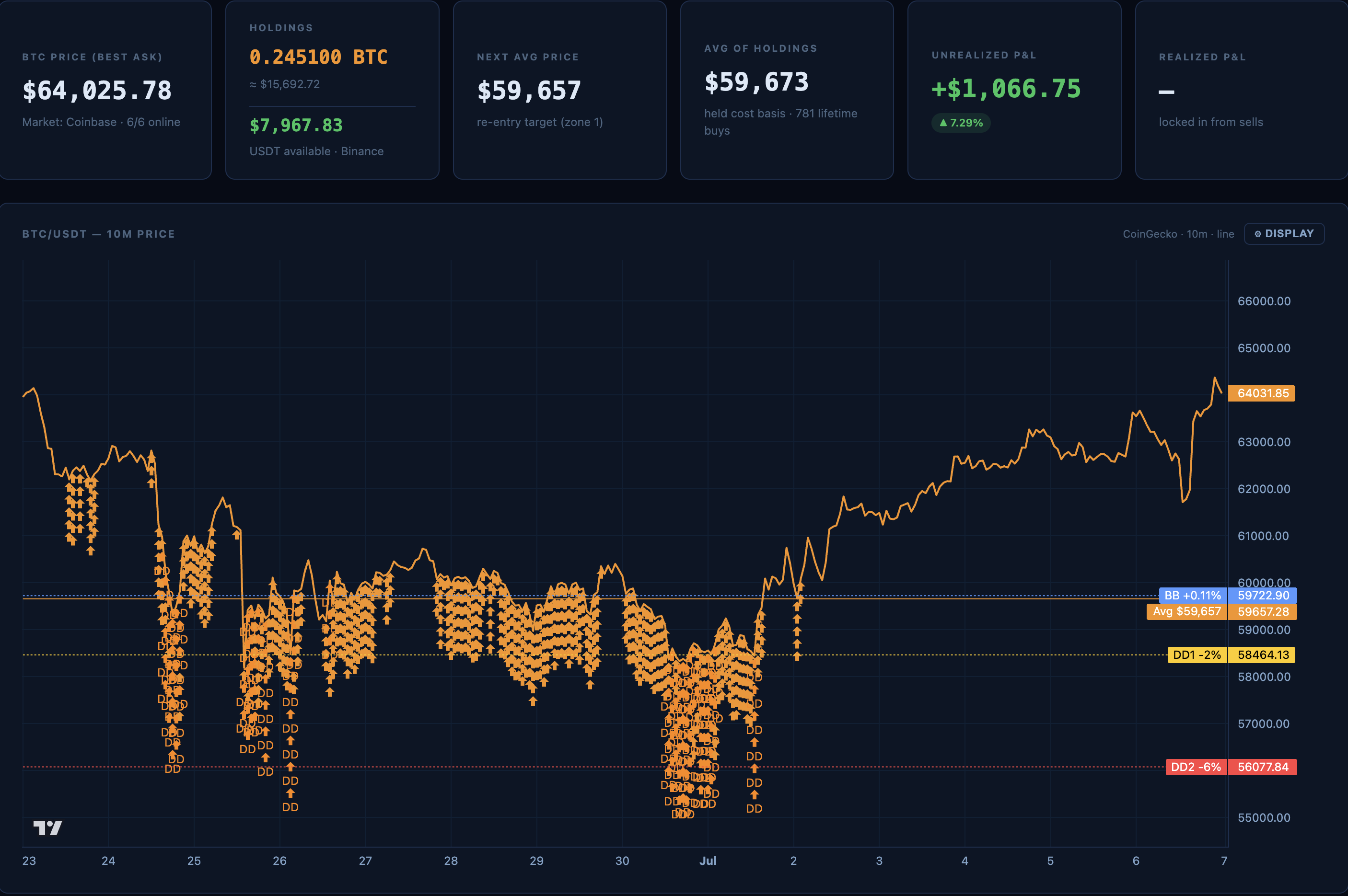The image size is (1348, 896).
Task: Click 'Market: Coinbase · 6/6 online' status
Action: click(101, 122)
